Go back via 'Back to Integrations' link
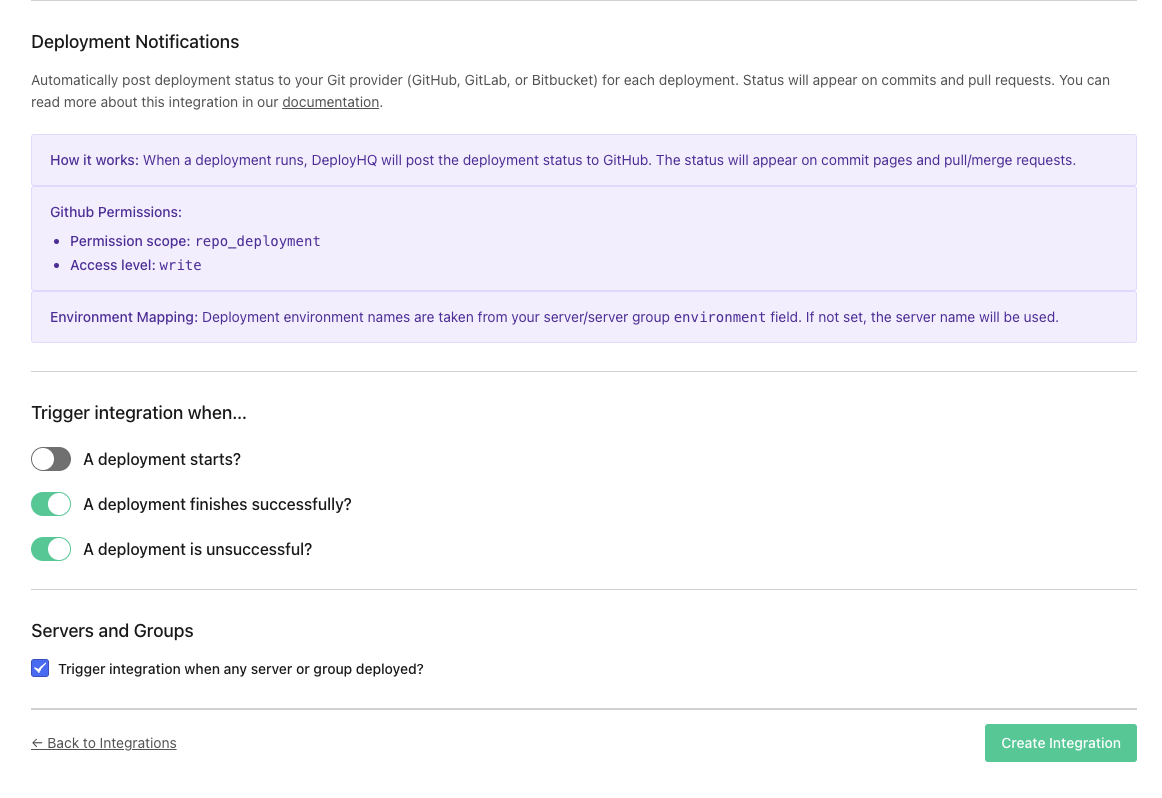The width and height of the screenshot is (1162, 798). point(104,743)
